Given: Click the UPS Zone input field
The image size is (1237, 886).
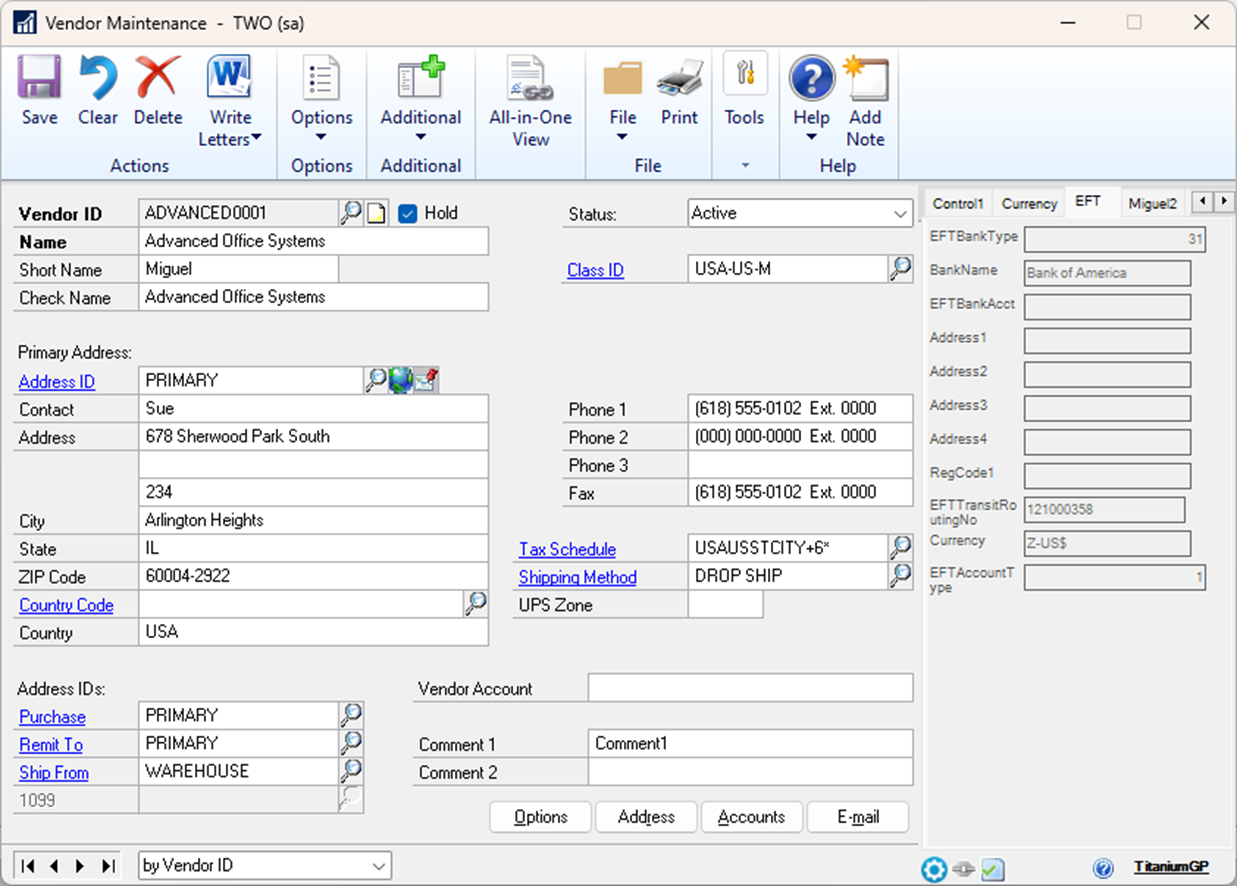Looking at the screenshot, I should [726, 604].
